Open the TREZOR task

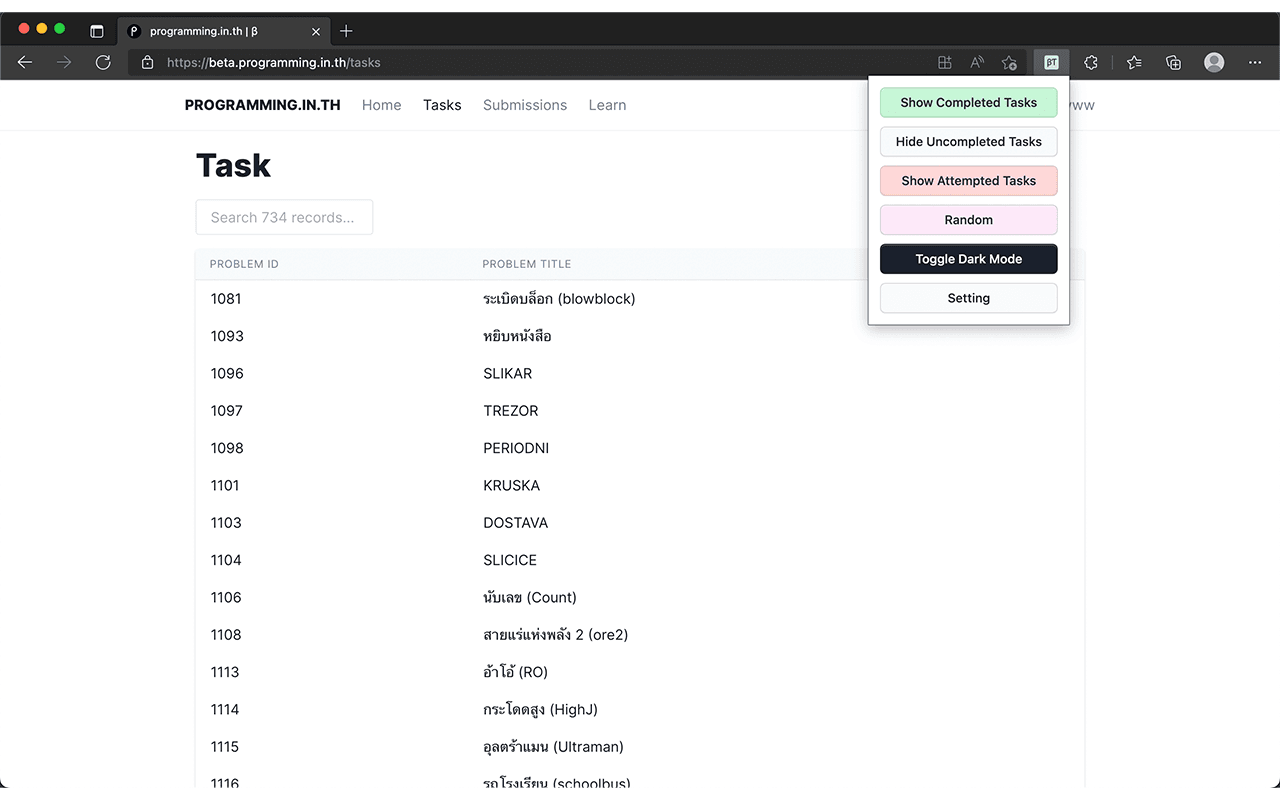click(511, 411)
